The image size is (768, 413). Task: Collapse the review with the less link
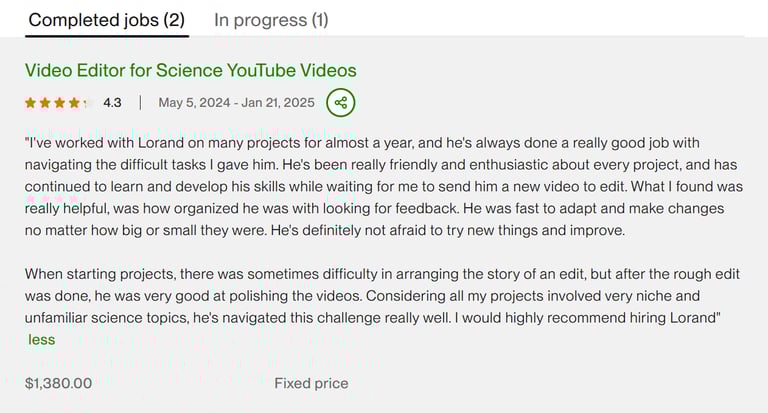tap(41, 339)
